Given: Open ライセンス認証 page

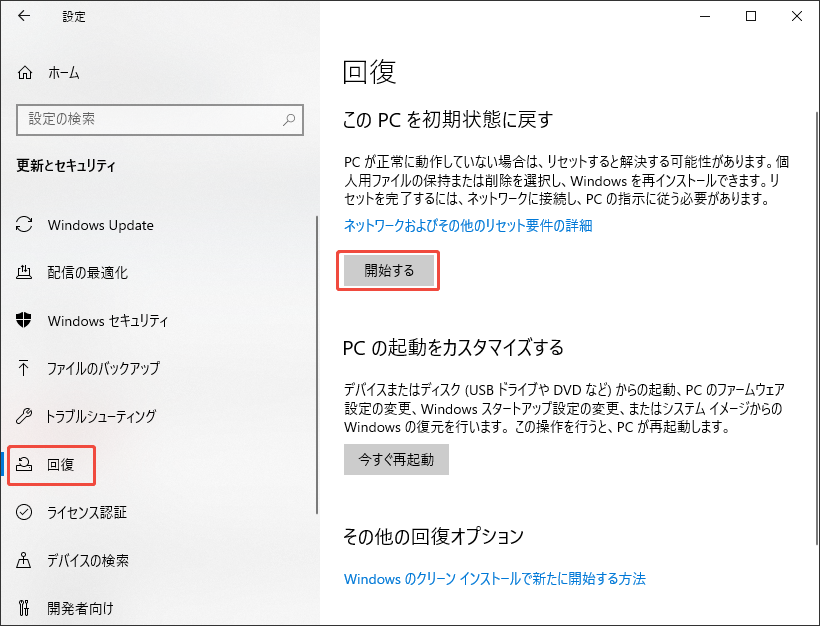Looking at the screenshot, I should point(87,513).
